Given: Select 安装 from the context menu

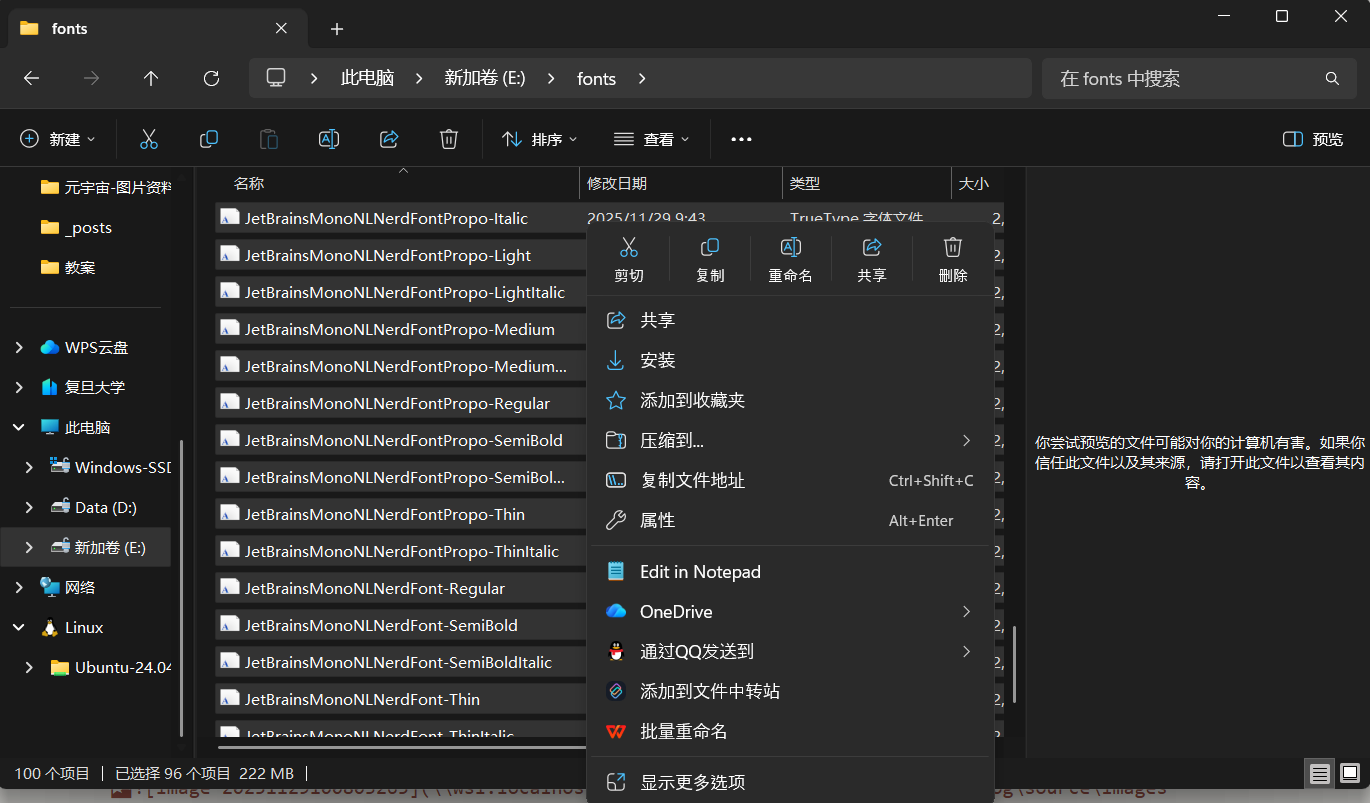Looking at the screenshot, I should tap(658, 360).
